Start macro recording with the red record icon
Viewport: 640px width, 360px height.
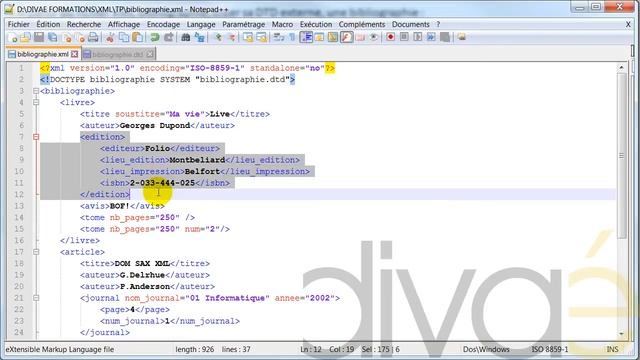point(391,38)
